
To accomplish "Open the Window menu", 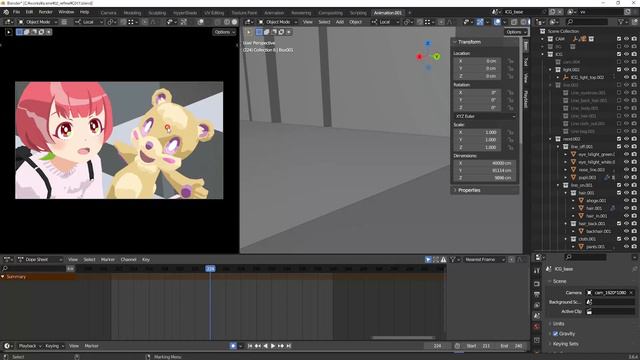I will coord(66,12).
